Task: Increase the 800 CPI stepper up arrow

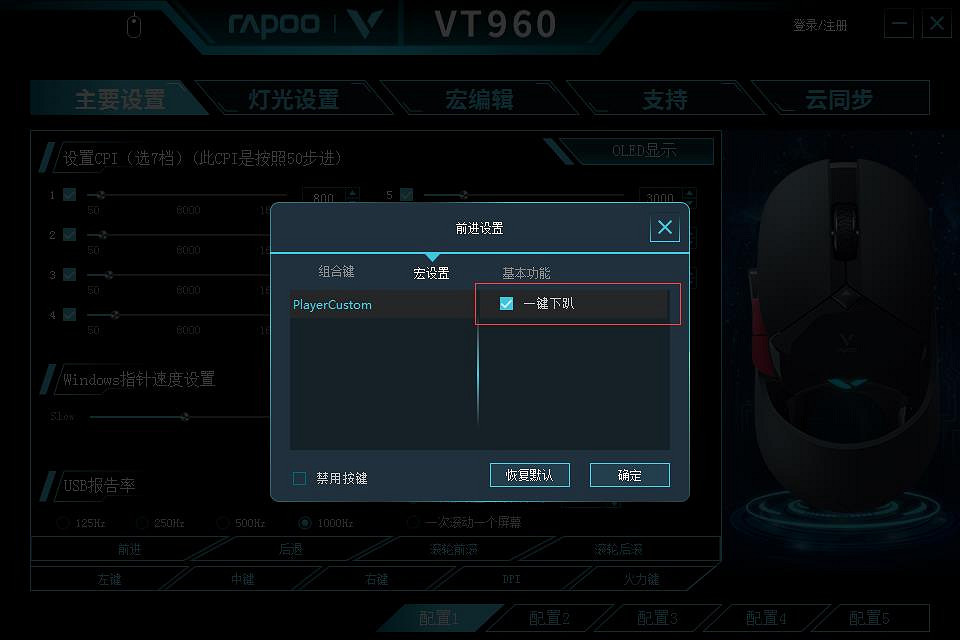Action: (352, 192)
